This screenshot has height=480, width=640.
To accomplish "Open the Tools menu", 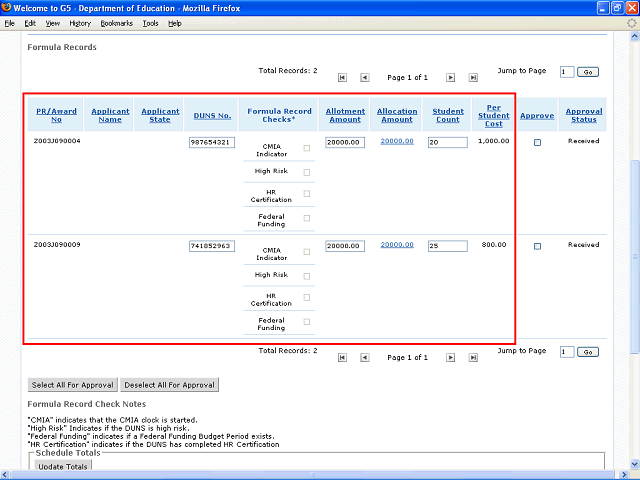I will coord(150,23).
